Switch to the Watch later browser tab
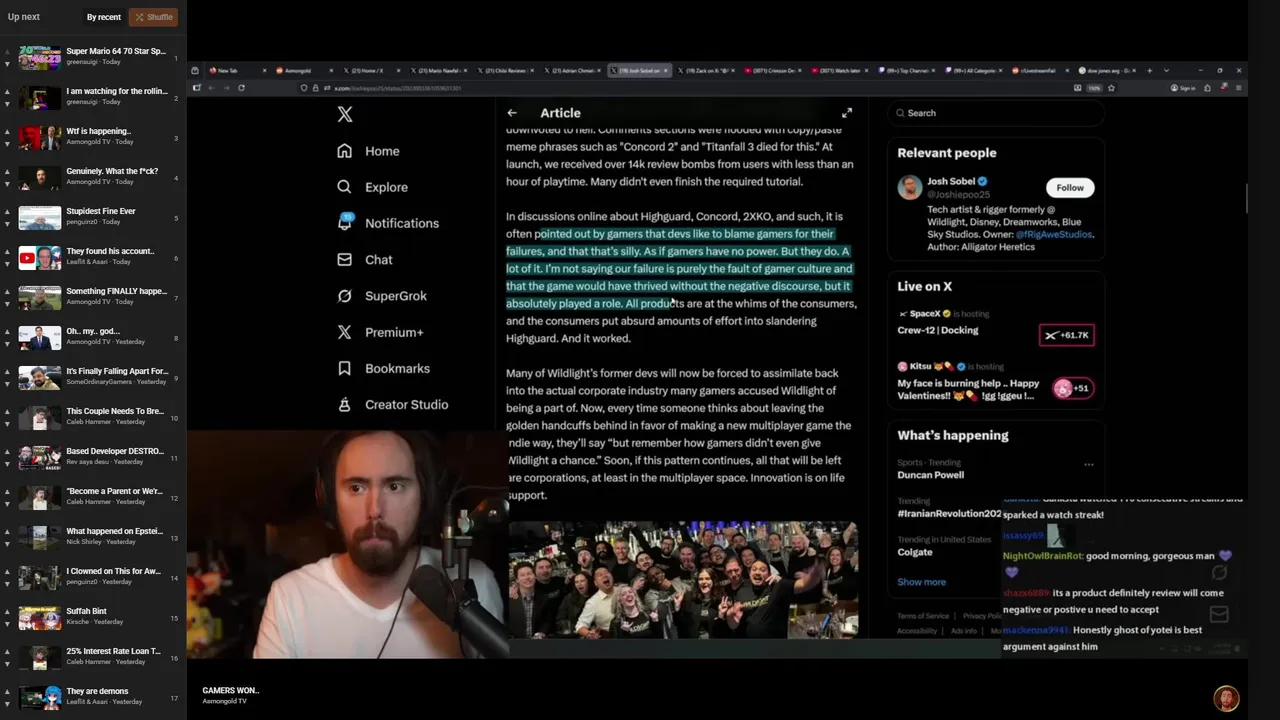 [840, 71]
